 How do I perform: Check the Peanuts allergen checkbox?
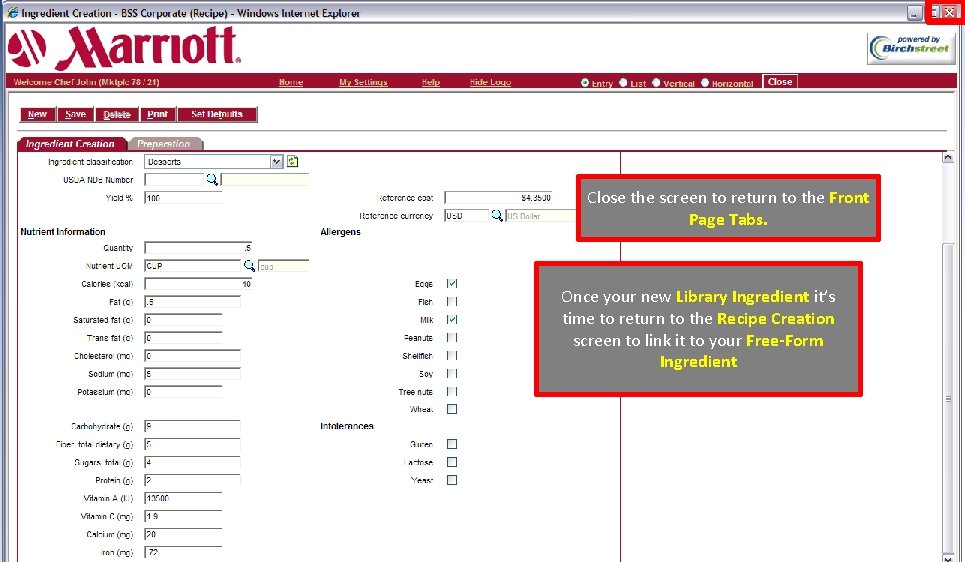tap(452, 337)
